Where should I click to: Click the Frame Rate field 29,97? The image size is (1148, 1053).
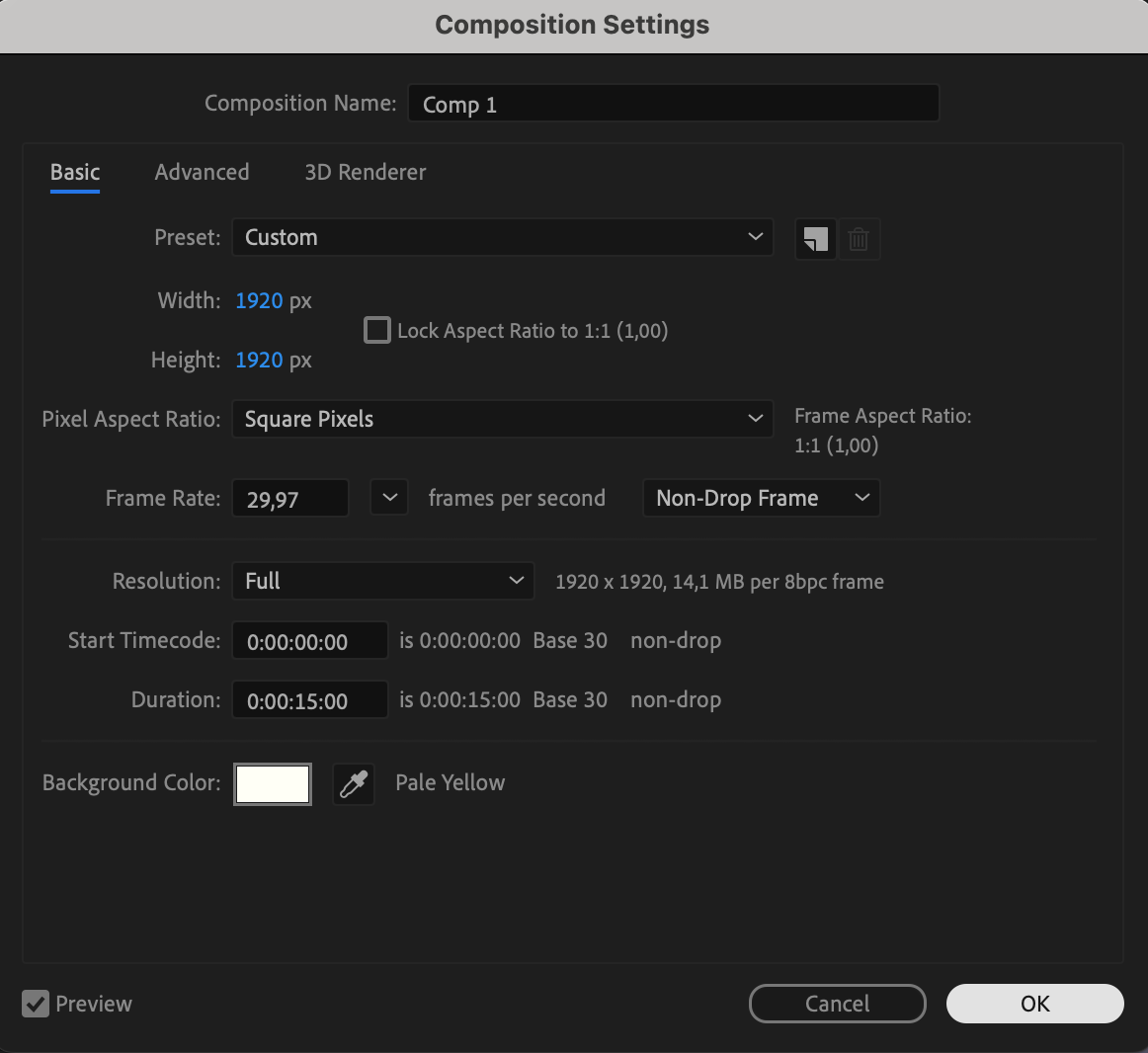290,499
